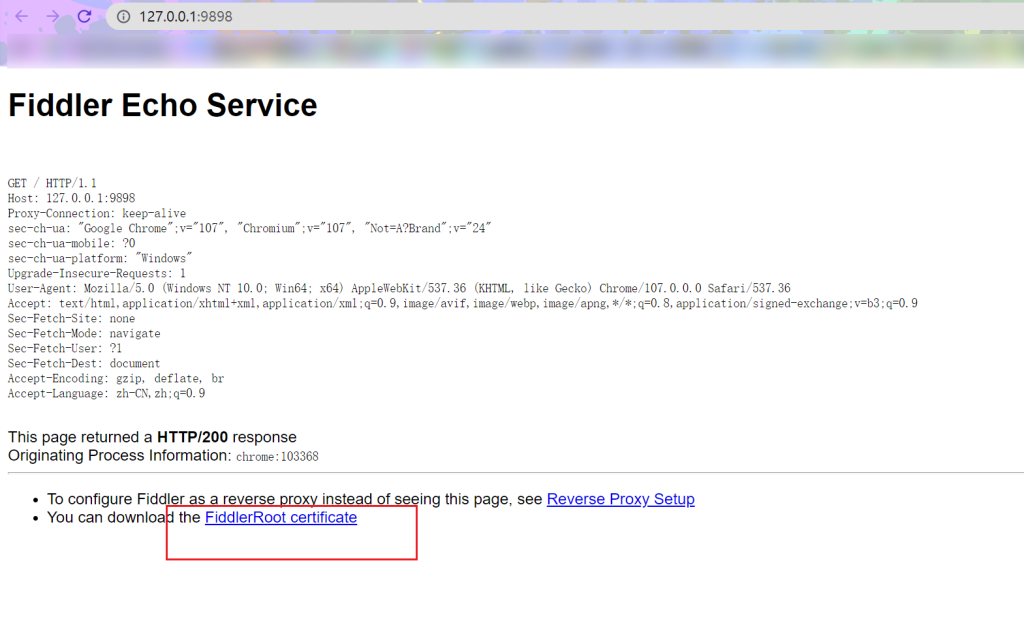The image size is (1024, 640).
Task: Click the sec-ch-ua Google Chrome header line
Action: (x=249, y=228)
